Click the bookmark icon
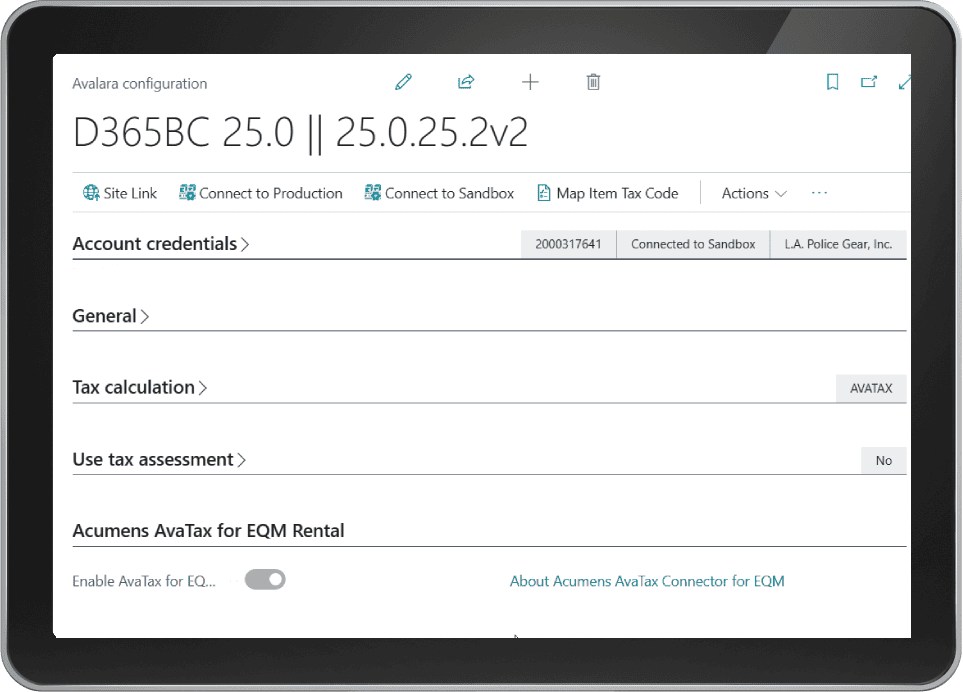The height and width of the screenshot is (692, 963). tap(832, 82)
